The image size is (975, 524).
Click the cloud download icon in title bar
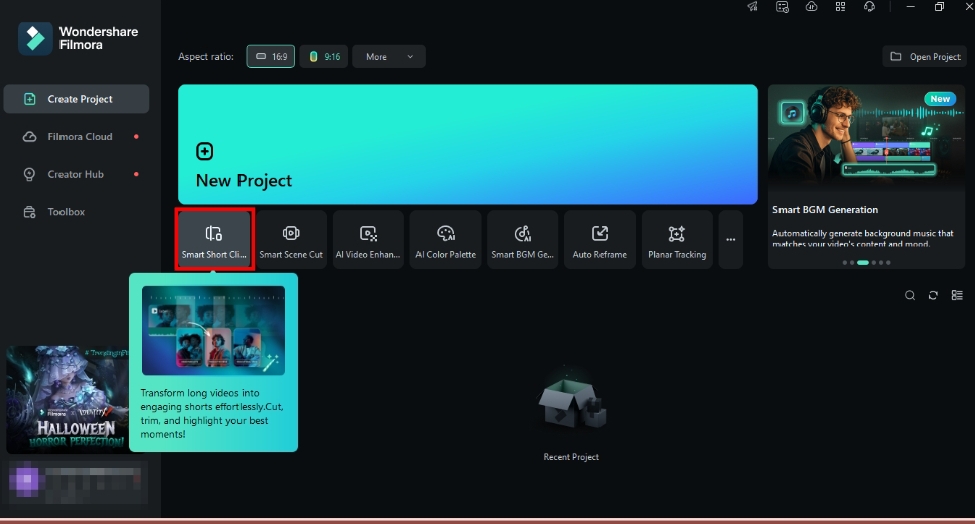811,7
